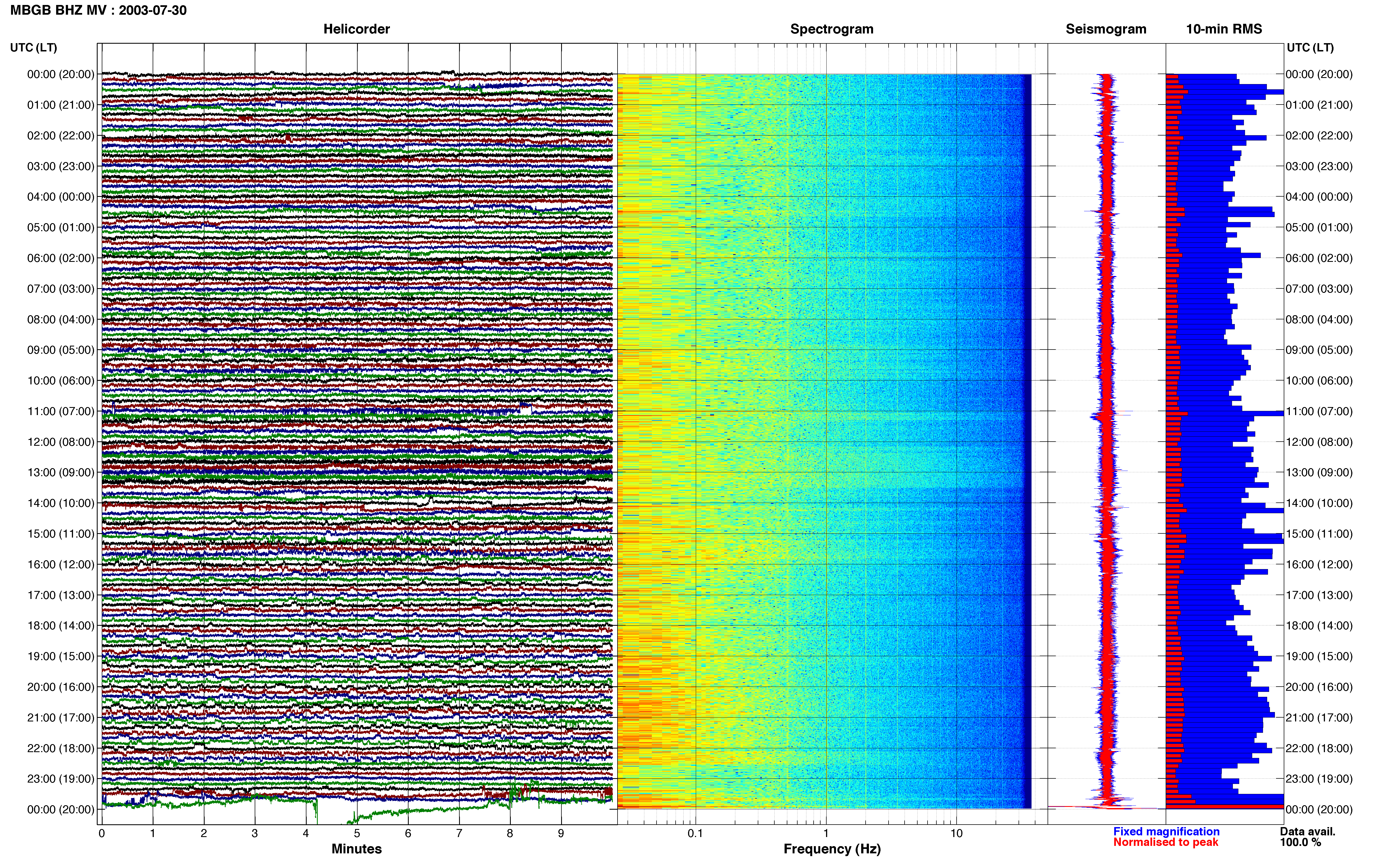Click the "Fixed magnification" legend text
The width and height of the screenshot is (1388, 868).
(x=1166, y=832)
